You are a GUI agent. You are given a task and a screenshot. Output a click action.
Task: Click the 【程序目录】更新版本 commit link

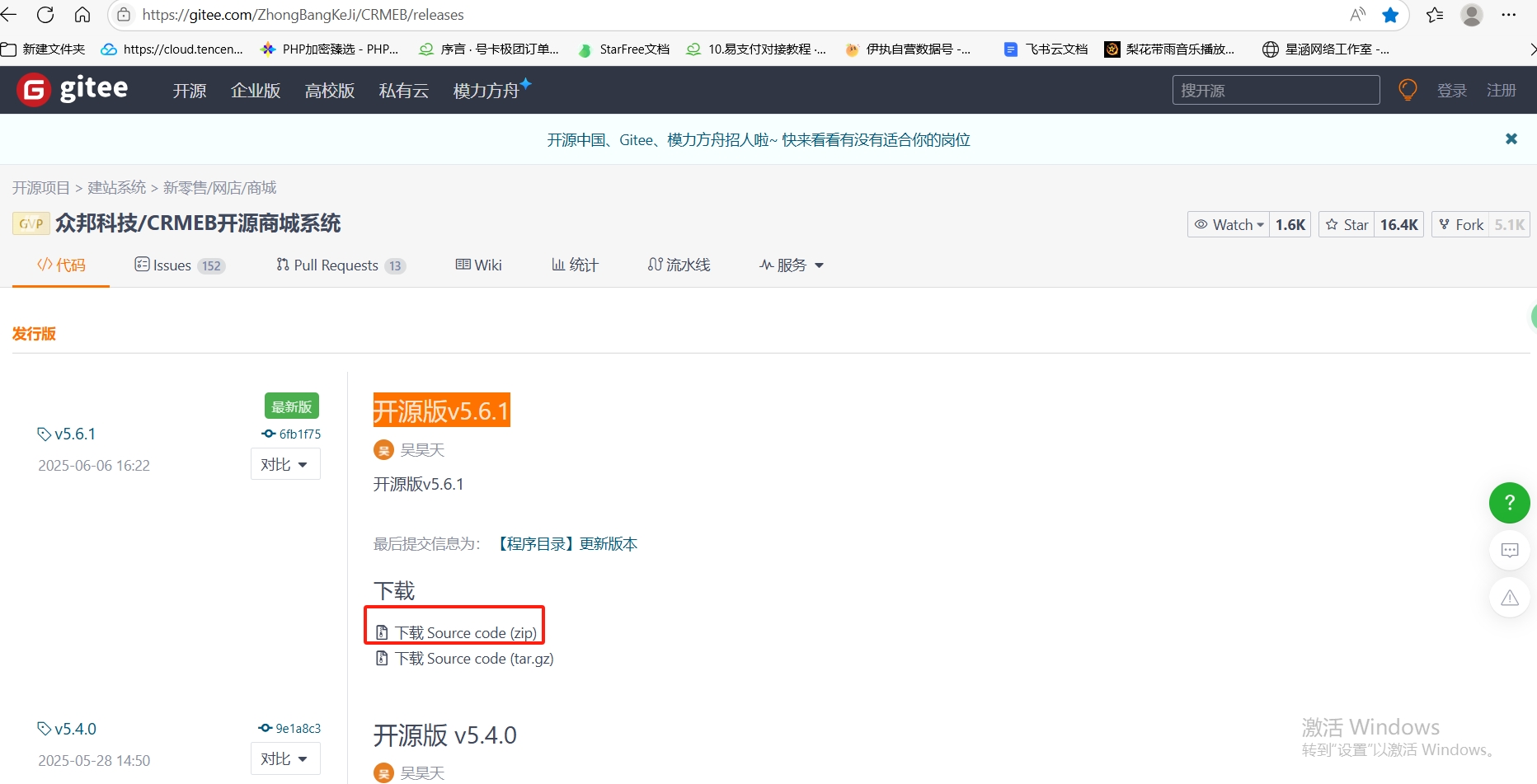point(567,543)
